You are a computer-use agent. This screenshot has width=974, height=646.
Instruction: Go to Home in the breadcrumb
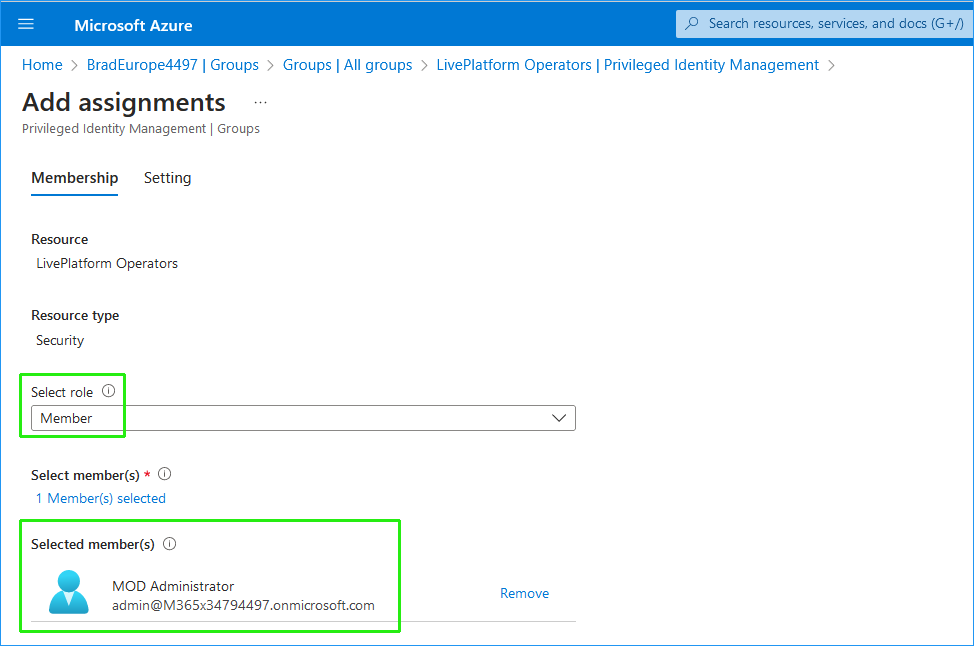click(x=42, y=65)
